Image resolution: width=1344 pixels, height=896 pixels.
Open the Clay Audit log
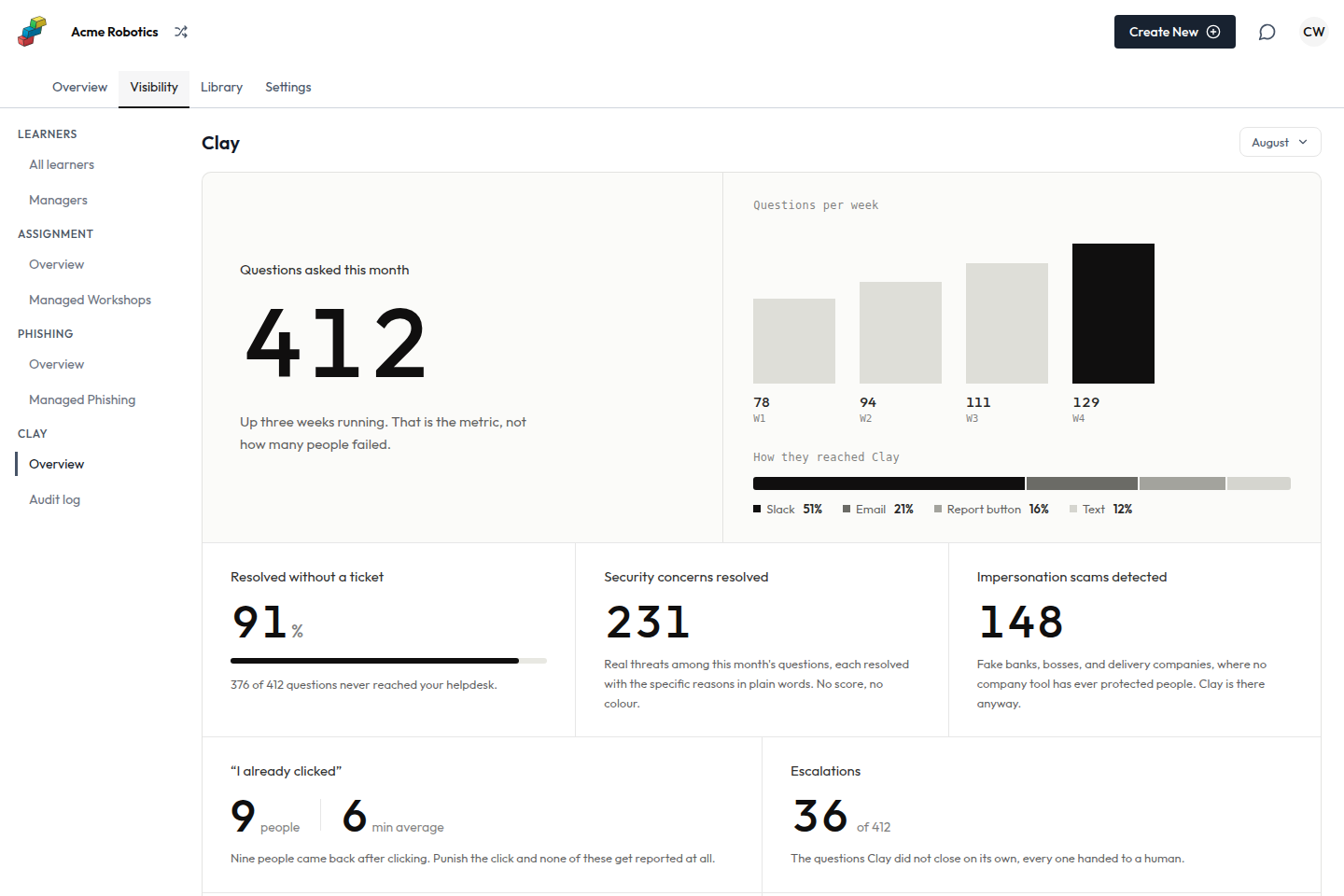[54, 499]
